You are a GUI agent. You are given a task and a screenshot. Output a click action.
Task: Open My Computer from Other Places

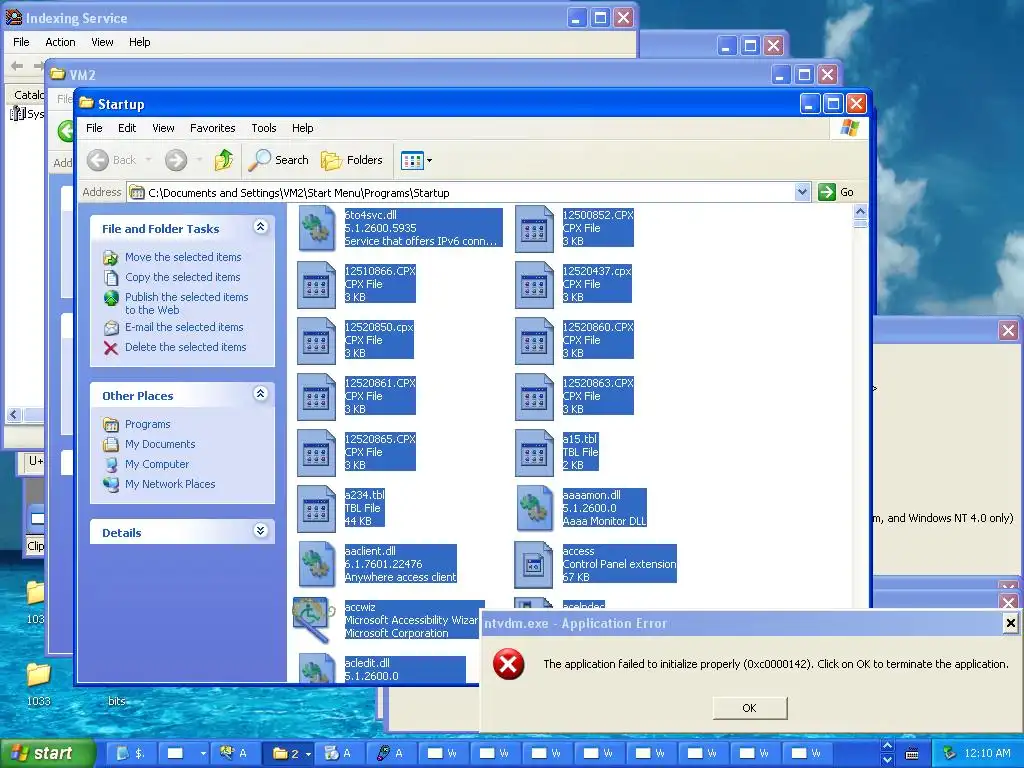[x=157, y=464]
